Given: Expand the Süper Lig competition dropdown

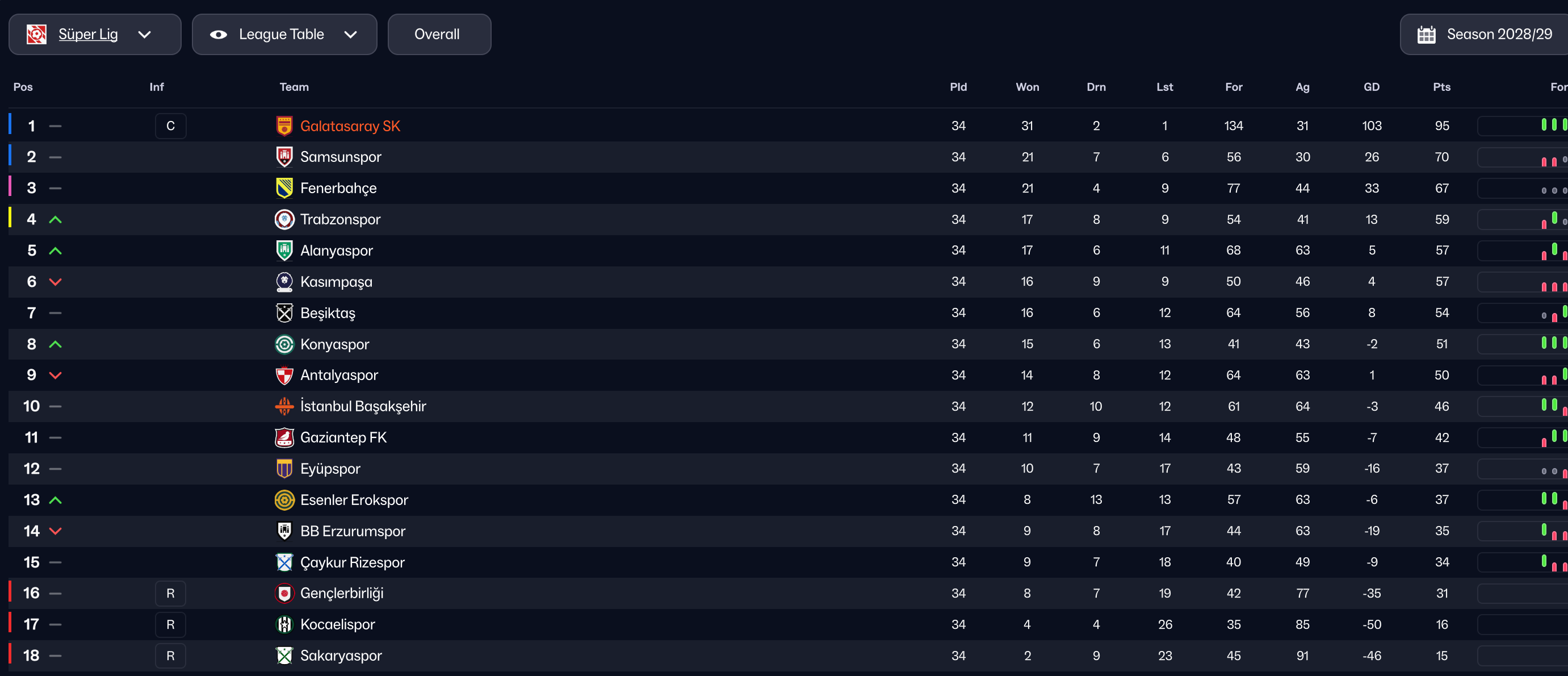Looking at the screenshot, I should 144,35.
